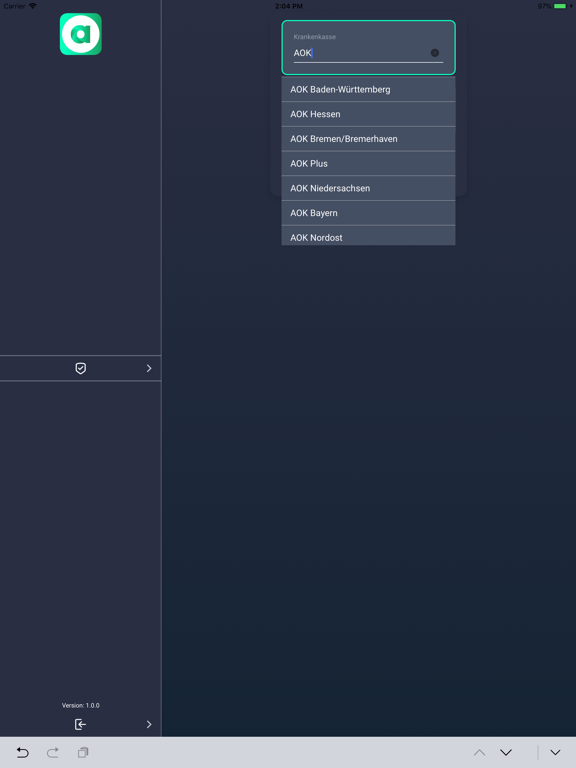The height and width of the screenshot is (768, 576).
Task: Go to next field with down chevron
Action: coord(506,752)
